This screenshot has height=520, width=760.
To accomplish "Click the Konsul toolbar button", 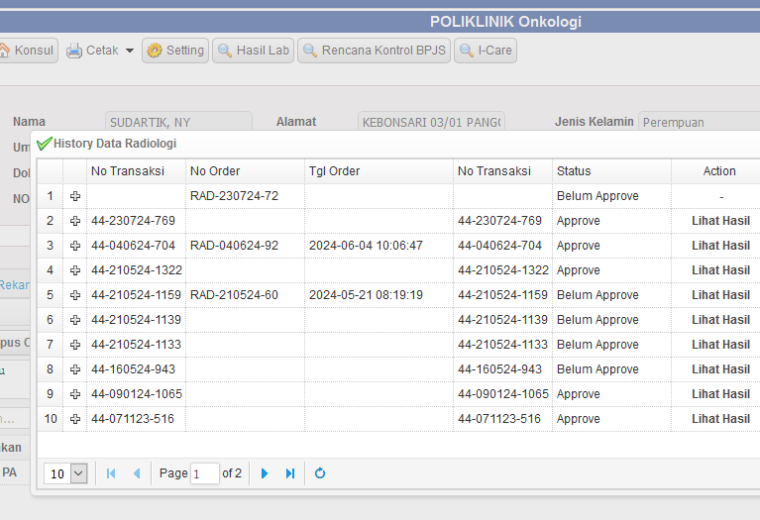I will 28,50.
